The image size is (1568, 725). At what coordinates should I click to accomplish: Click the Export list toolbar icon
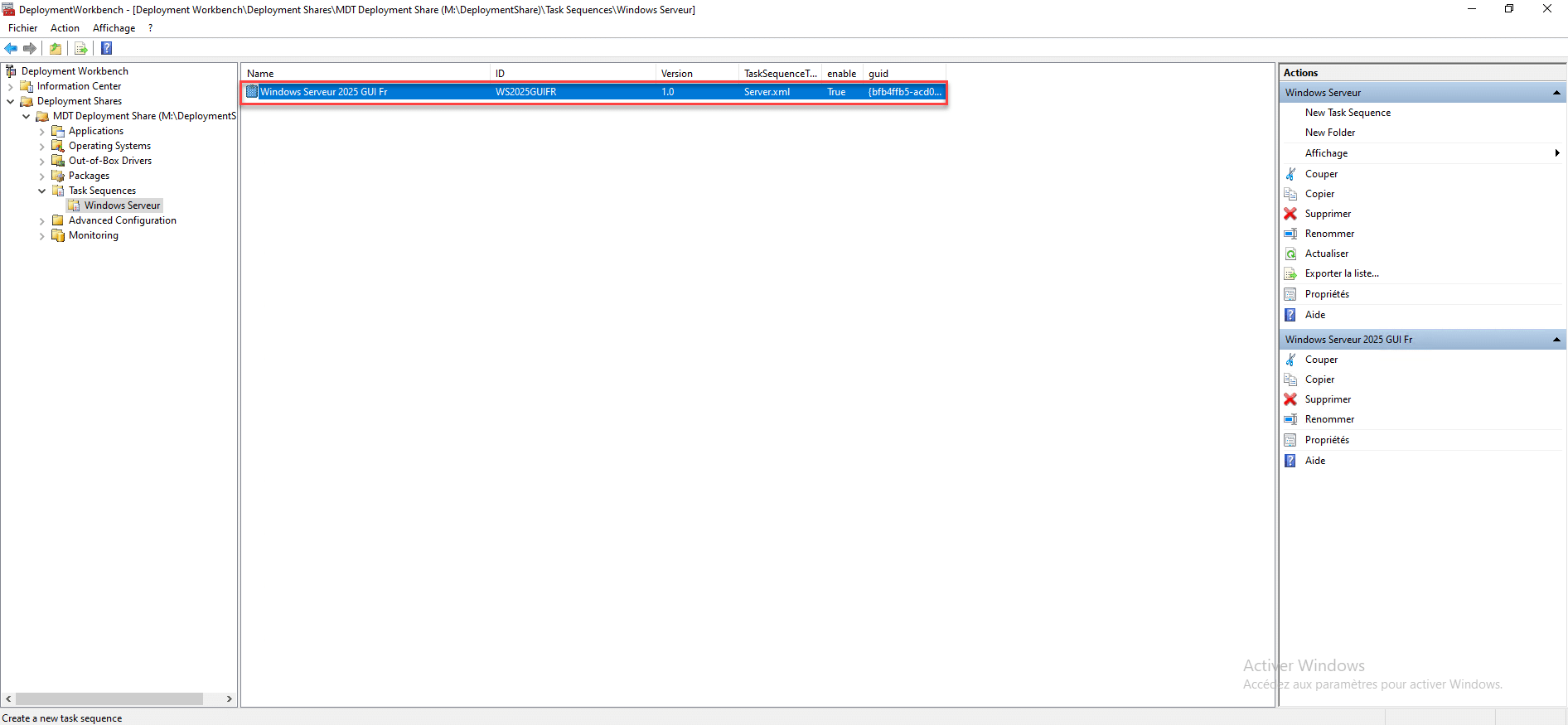tap(80, 48)
